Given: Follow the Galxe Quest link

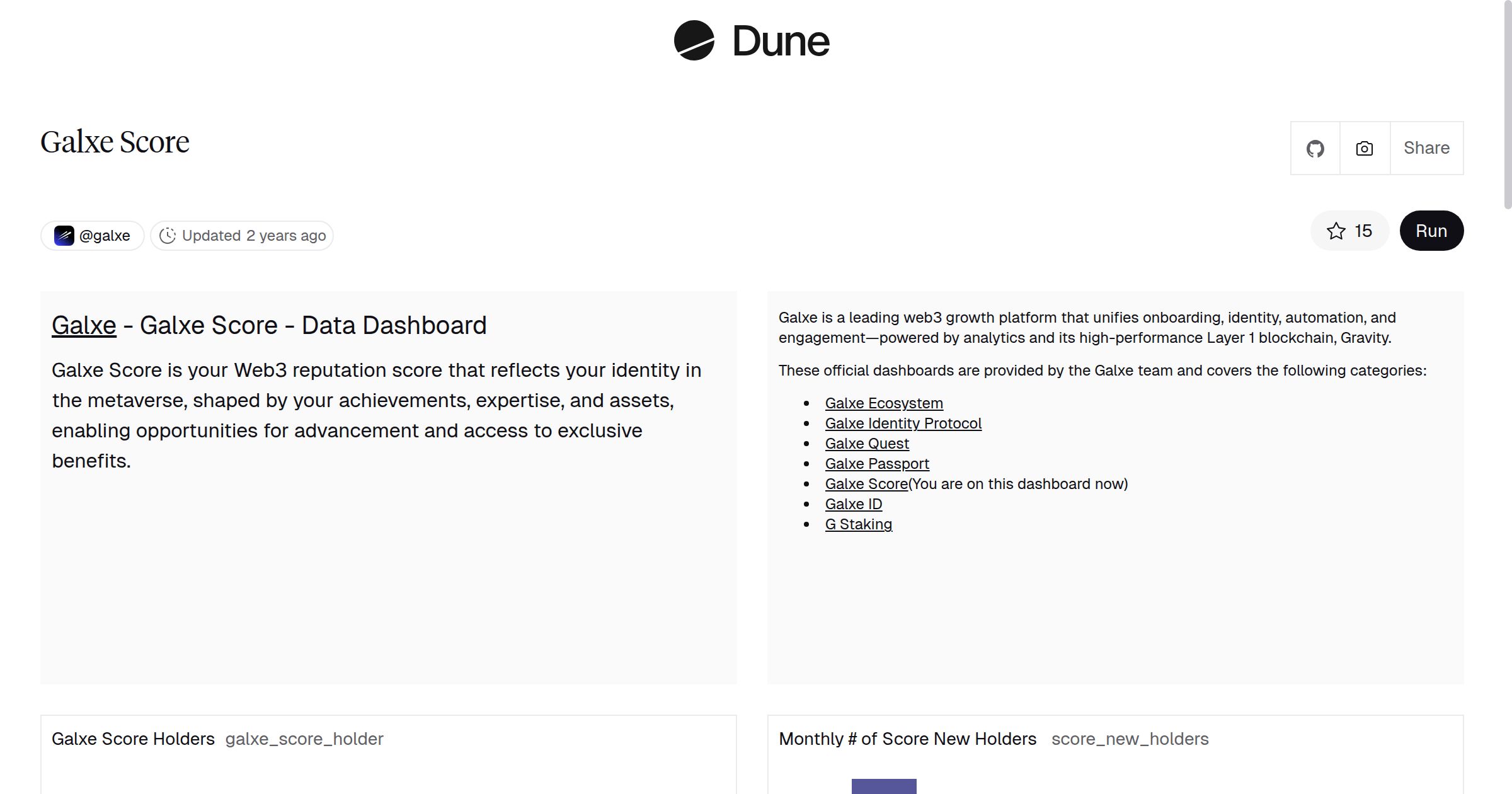Looking at the screenshot, I should (x=866, y=444).
